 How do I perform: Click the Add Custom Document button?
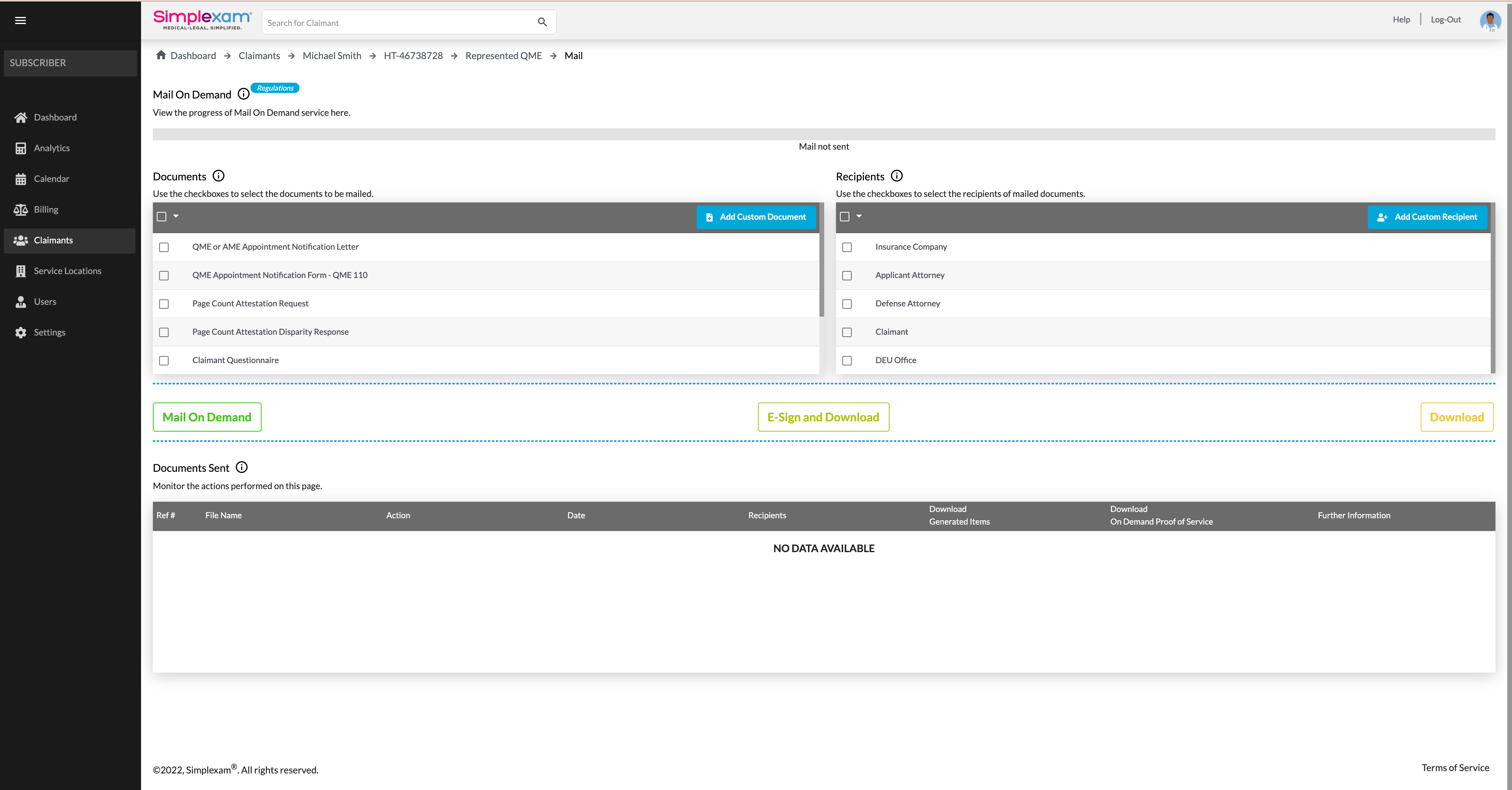[x=756, y=217]
